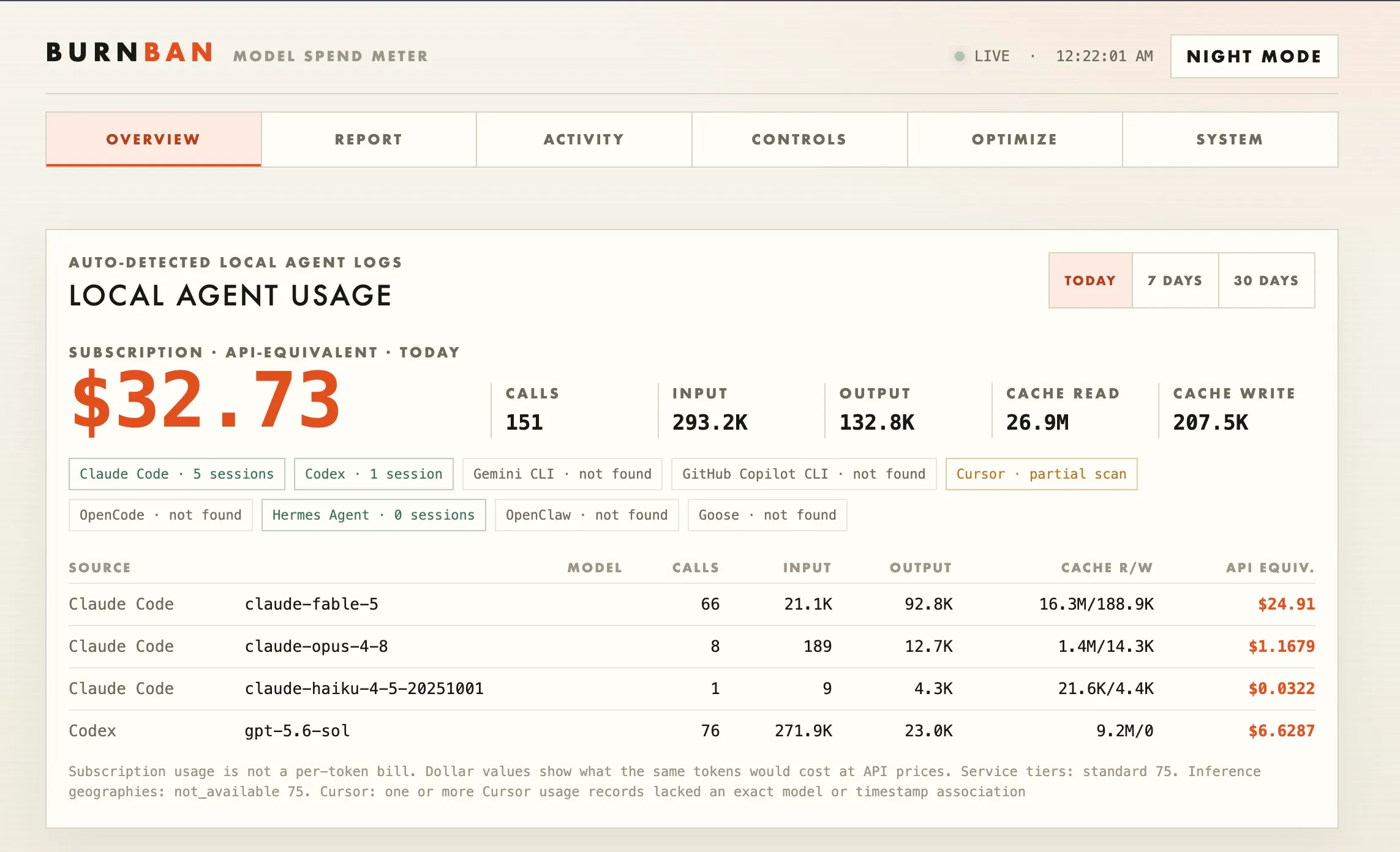This screenshot has height=852, width=1400.
Task: Click the Codex 1 session chip
Action: pyautogui.click(x=374, y=474)
